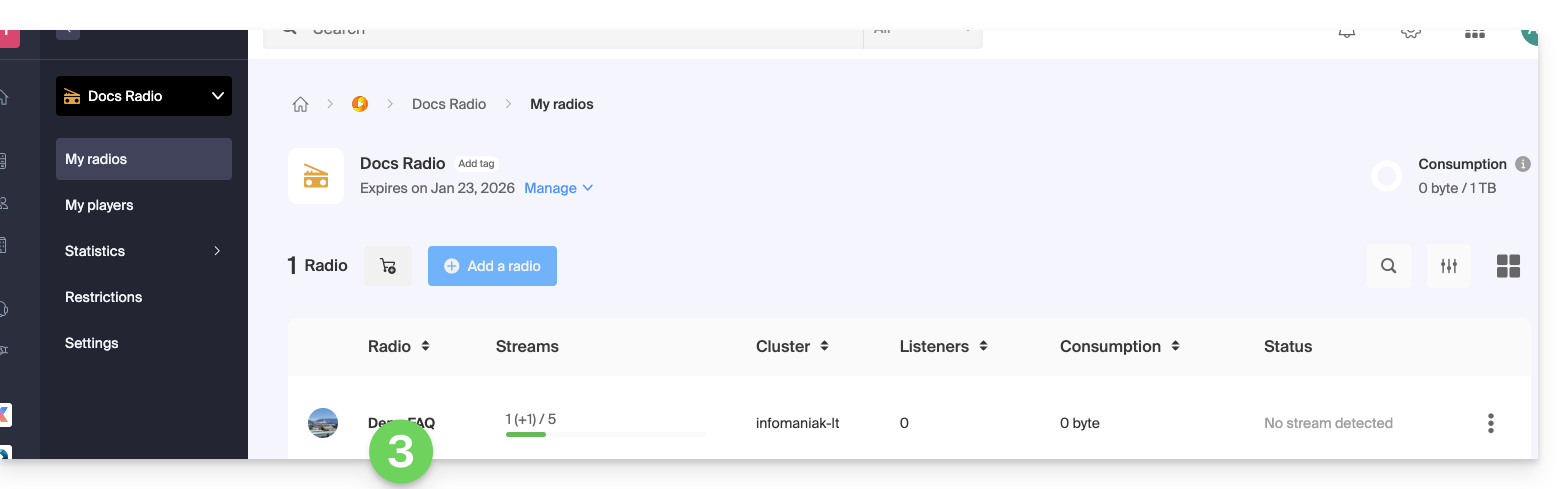The height and width of the screenshot is (489, 1568).
Task: Click the orange streaming radio breadcrumb icon
Action: (360, 104)
